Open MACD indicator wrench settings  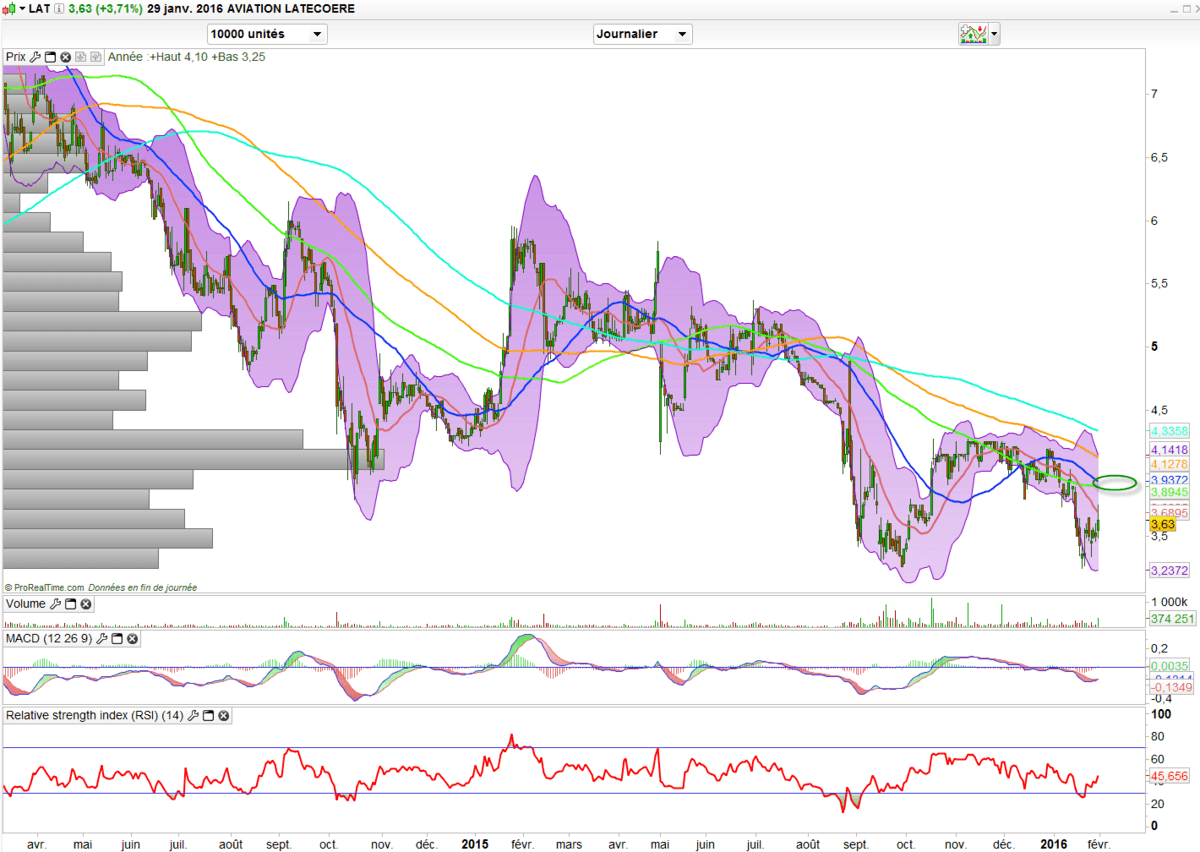point(101,638)
